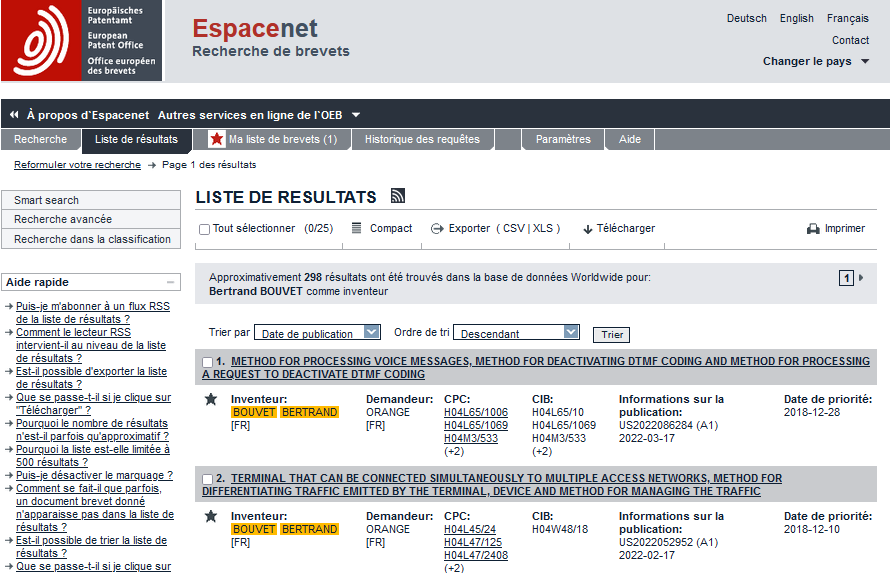Click the Exporter arrow icon
The width and height of the screenshot is (890, 573).
tap(437, 229)
